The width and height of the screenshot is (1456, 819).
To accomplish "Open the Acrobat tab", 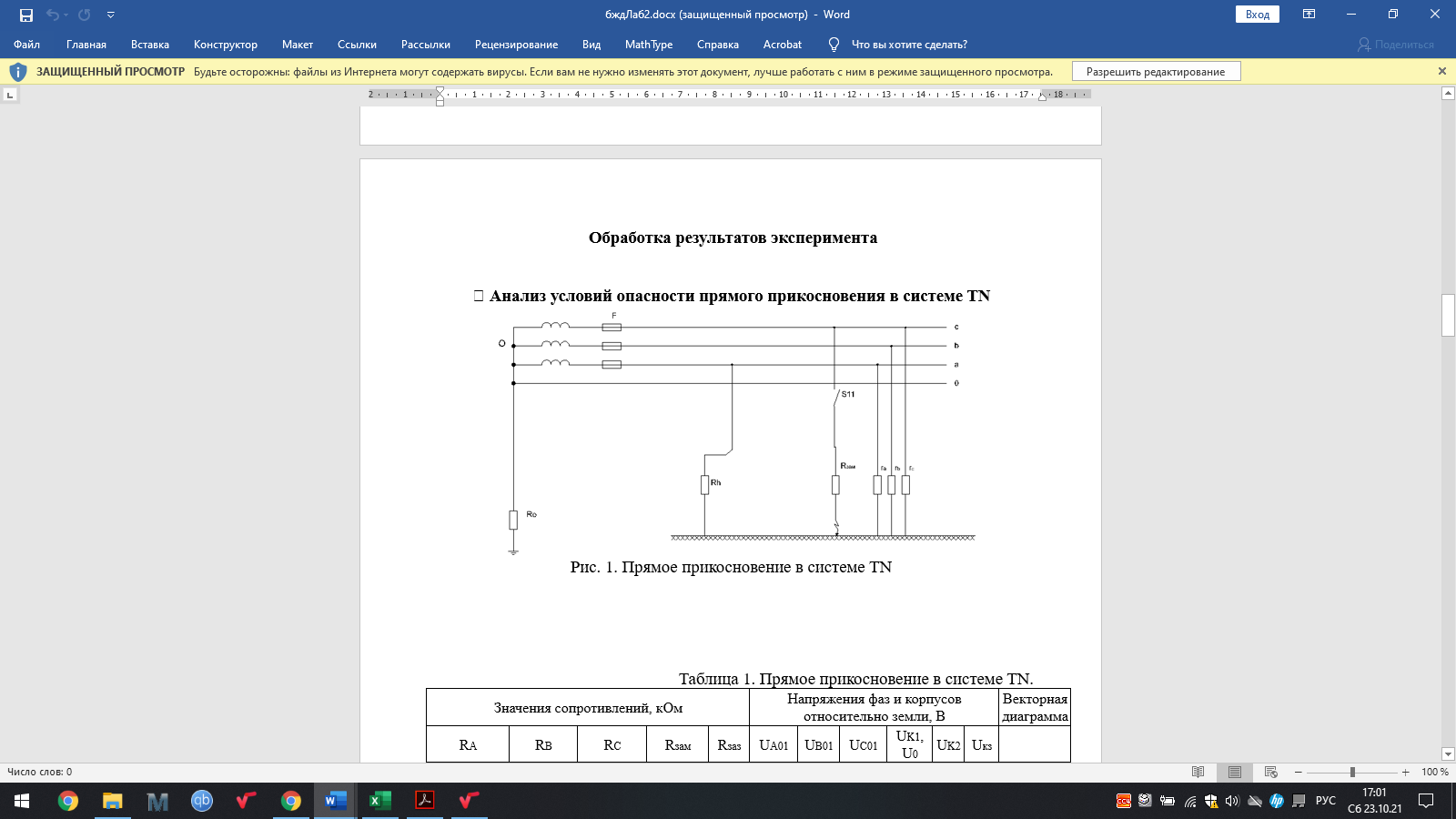I will coord(783,45).
